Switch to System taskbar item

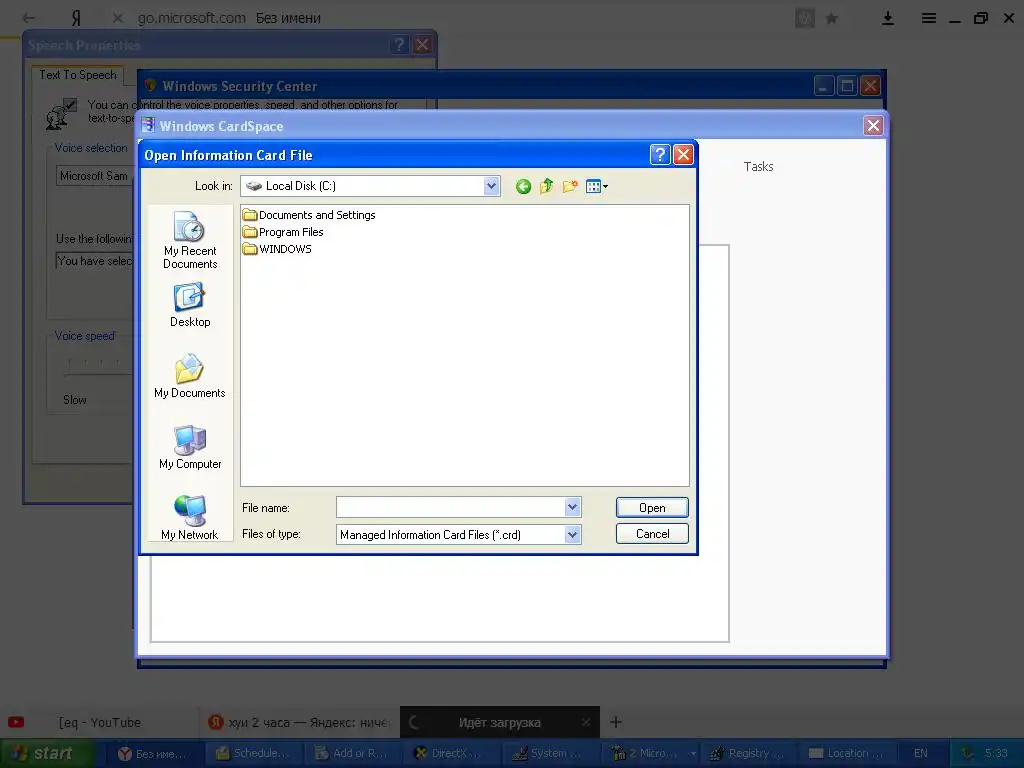[549, 754]
